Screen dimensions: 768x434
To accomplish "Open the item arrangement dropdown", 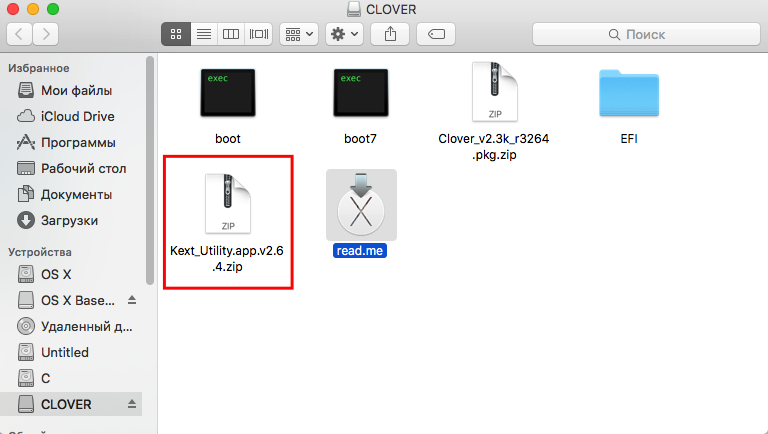I will (x=299, y=34).
